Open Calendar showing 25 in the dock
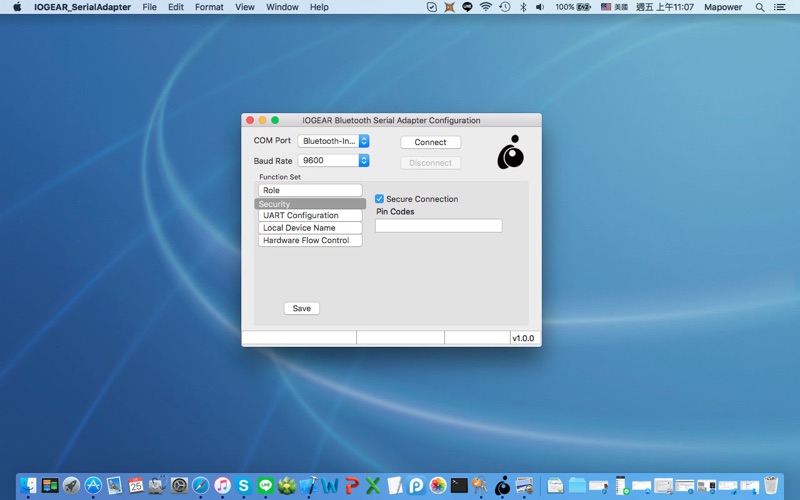This screenshot has width=800, height=500. click(136, 485)
